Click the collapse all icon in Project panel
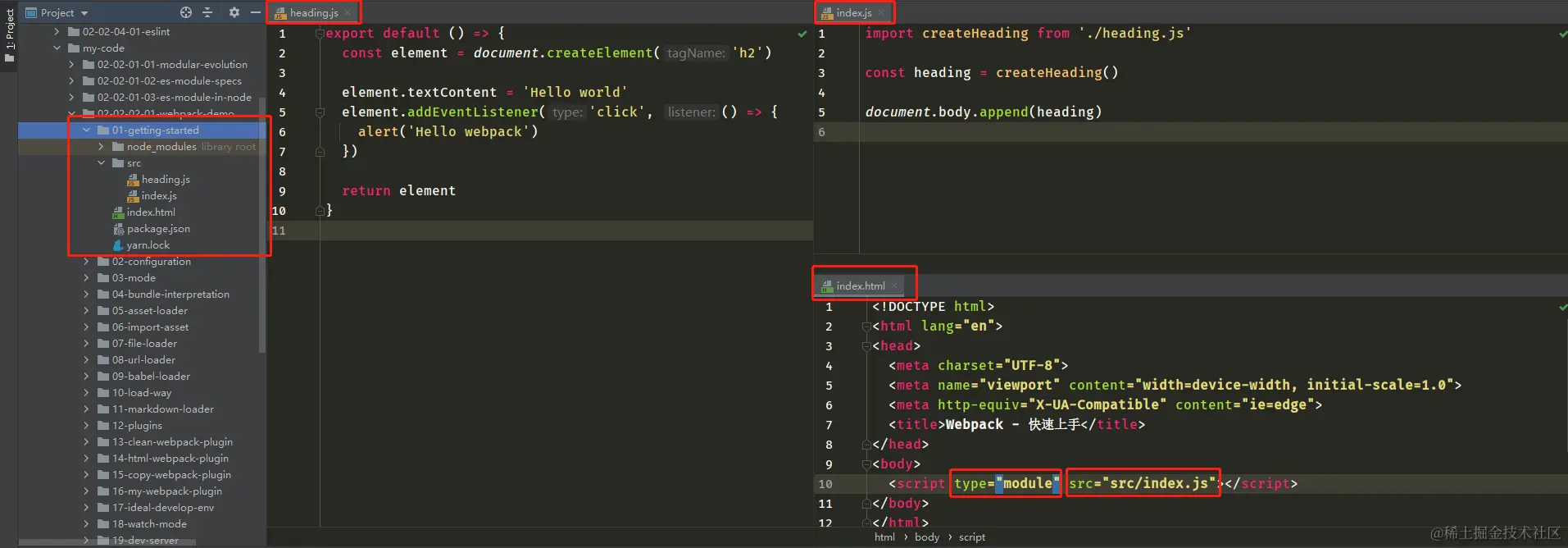Image resolution: width=1568 pixels, height=548 pixels. point(207,12)
